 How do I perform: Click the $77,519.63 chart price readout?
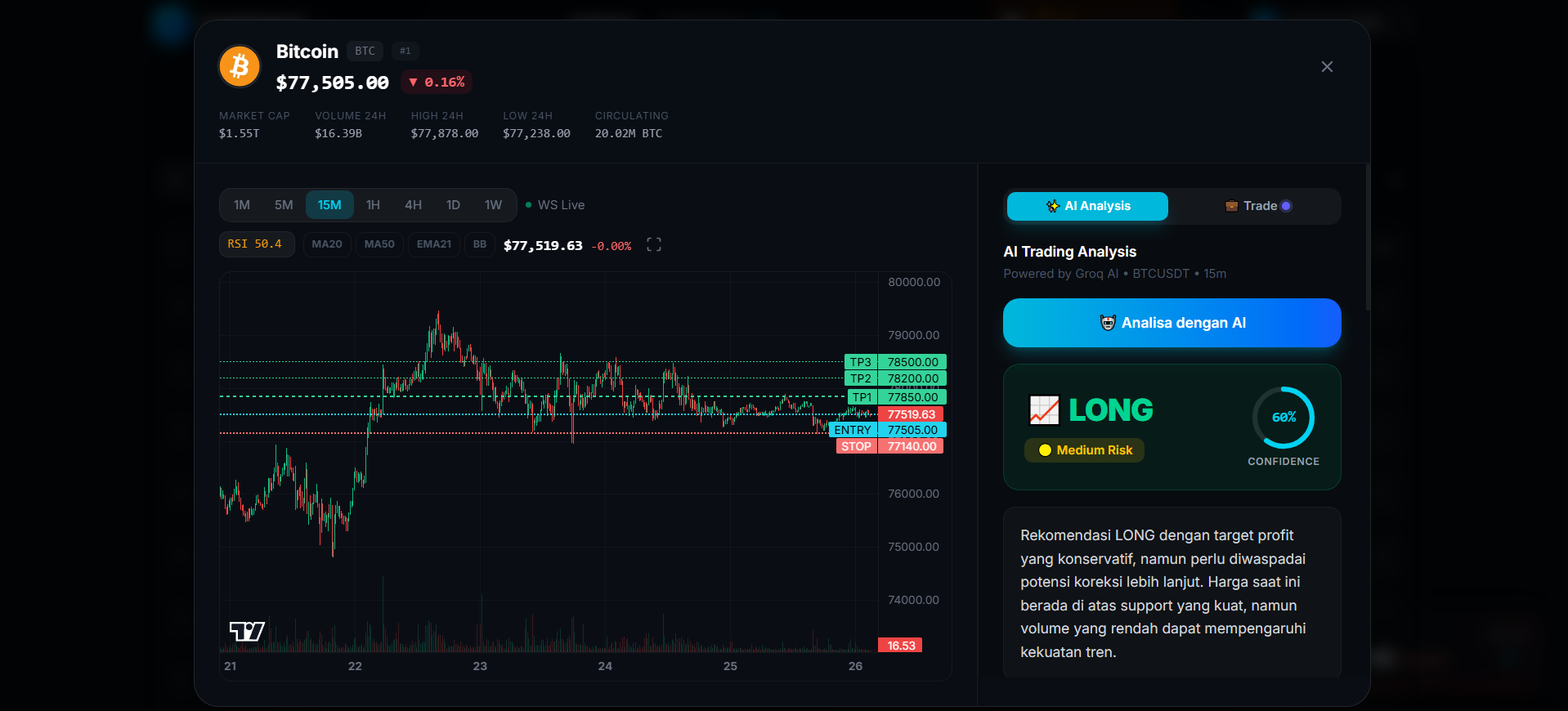543,245
